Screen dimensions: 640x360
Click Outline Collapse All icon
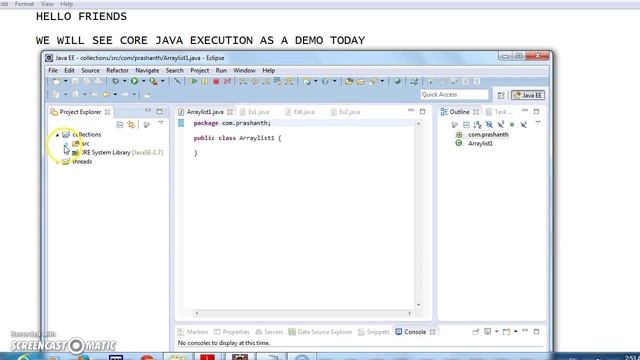[x=466, y=124]
